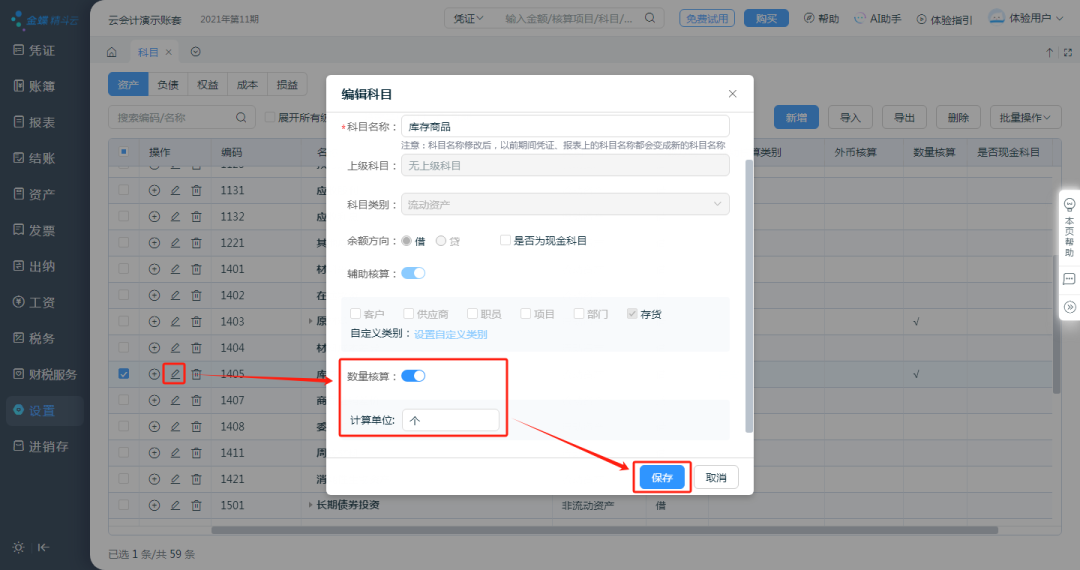Toggle the select-all checkbox in table header
This screenshot has width=1080, height=570.
(x=124, y=151)
